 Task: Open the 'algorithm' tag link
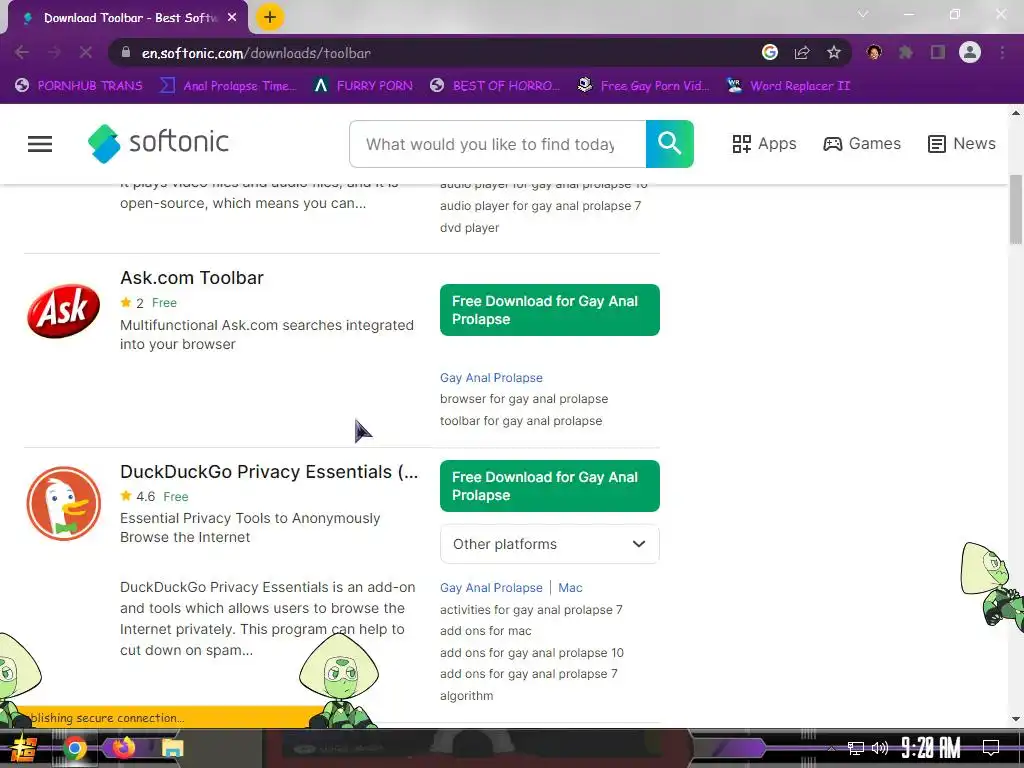pos(466,696)
